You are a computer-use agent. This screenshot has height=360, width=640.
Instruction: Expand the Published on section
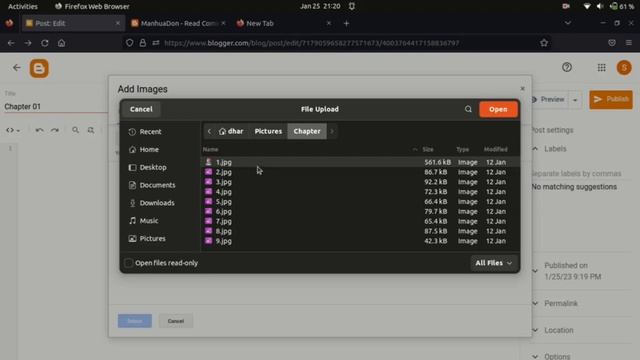click(x=535, y=271)
